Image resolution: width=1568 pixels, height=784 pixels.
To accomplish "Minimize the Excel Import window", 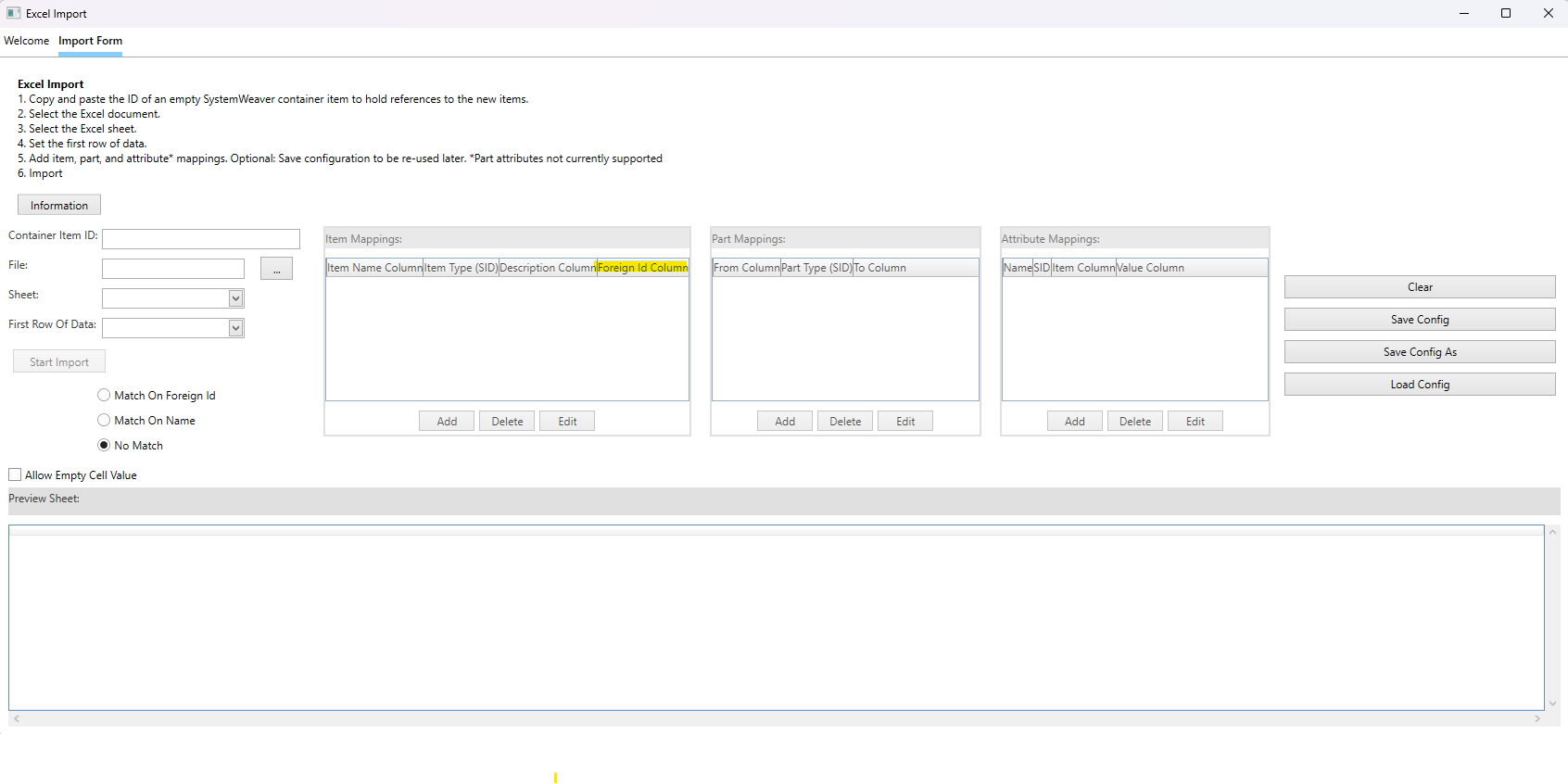I will pos(1464,13).
